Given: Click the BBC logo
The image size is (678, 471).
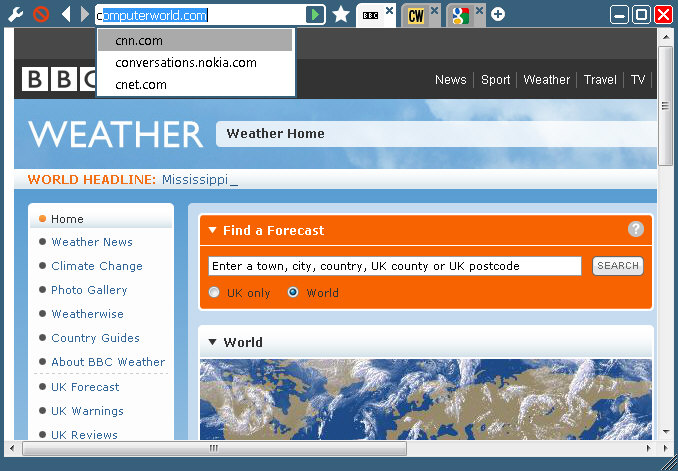Looking at the screenshot, I should click(59, 79).
